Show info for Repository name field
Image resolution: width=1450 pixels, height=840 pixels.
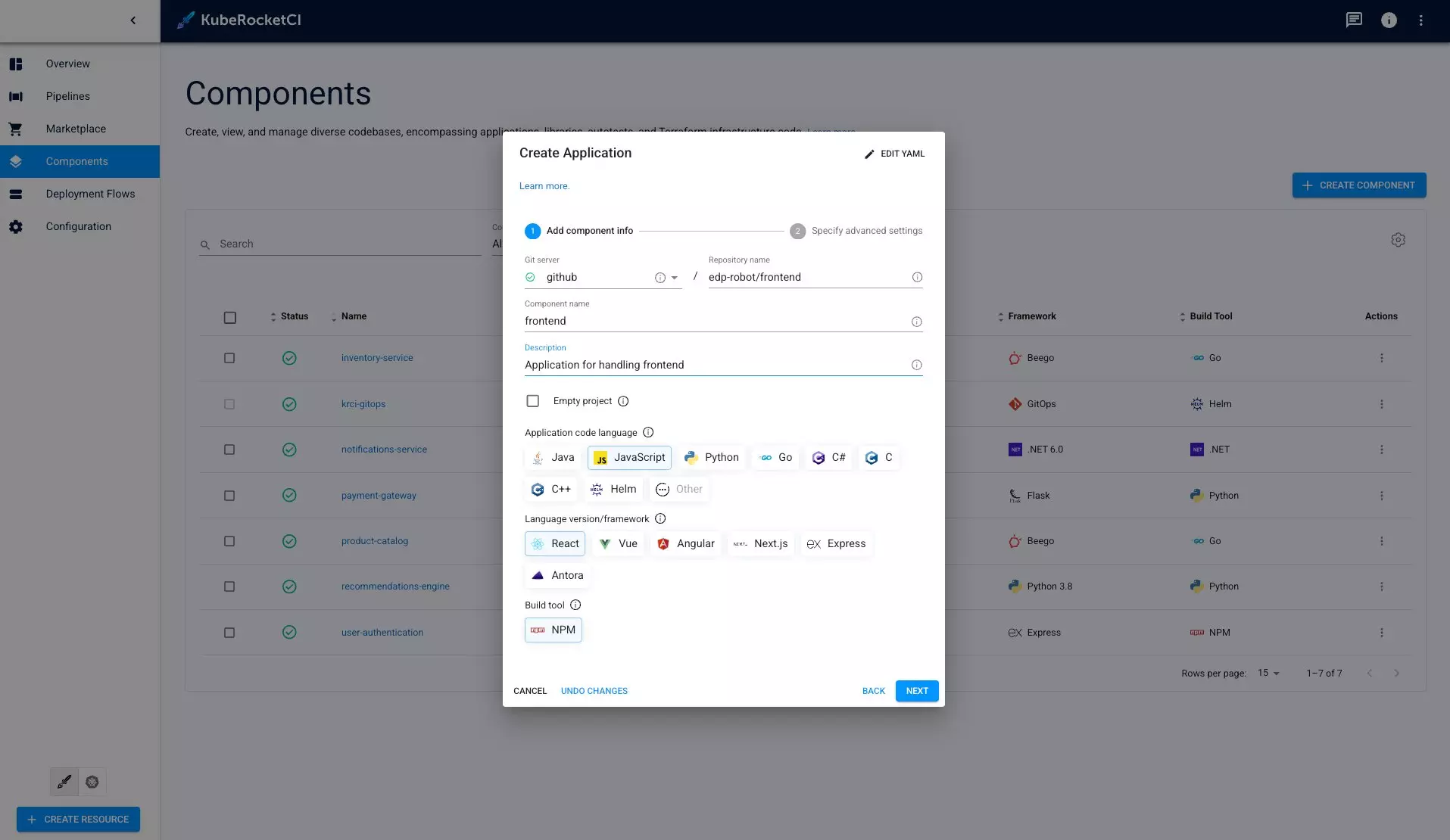(917, 277)
